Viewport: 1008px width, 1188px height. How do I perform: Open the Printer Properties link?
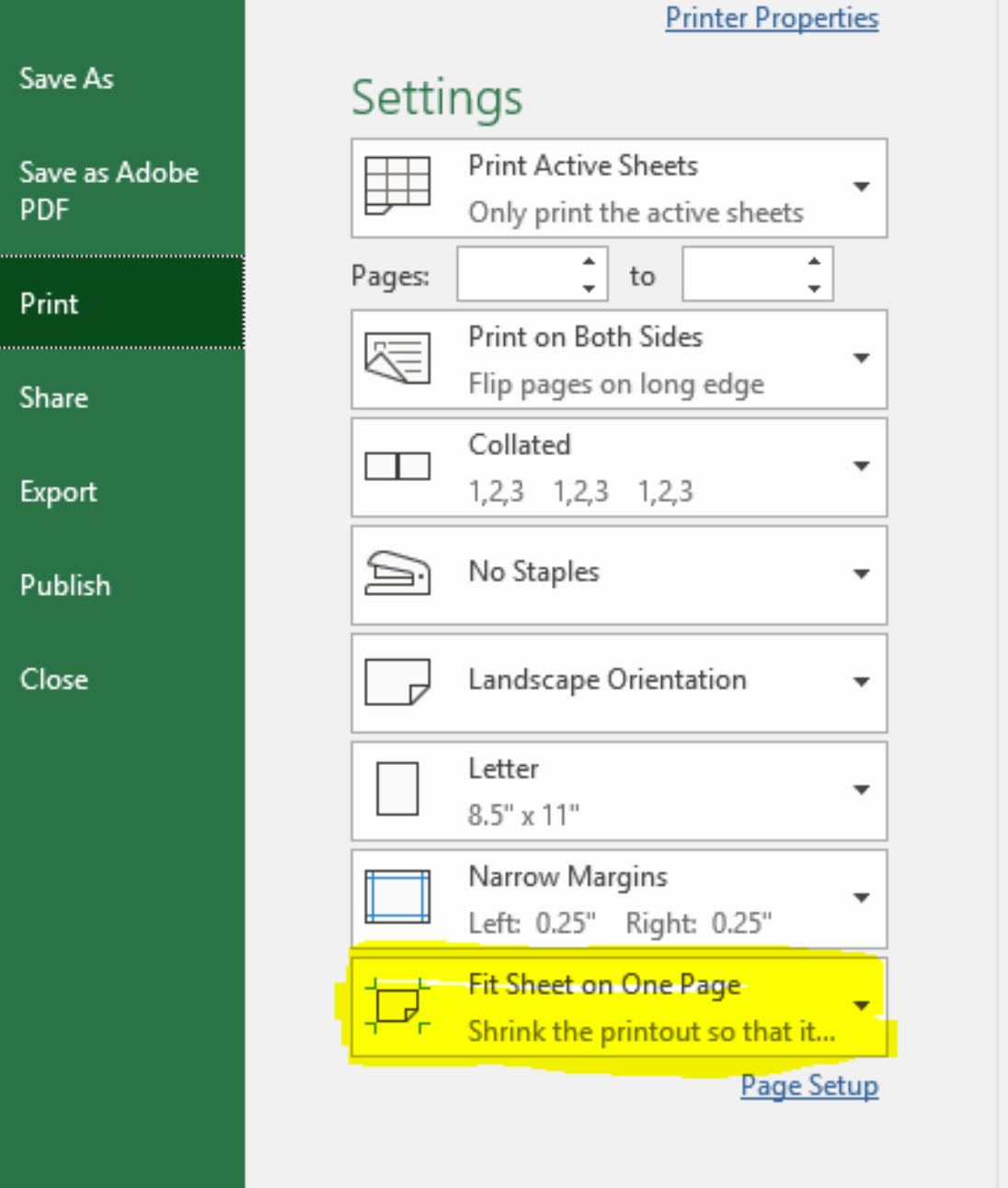(x=772, y=17)
